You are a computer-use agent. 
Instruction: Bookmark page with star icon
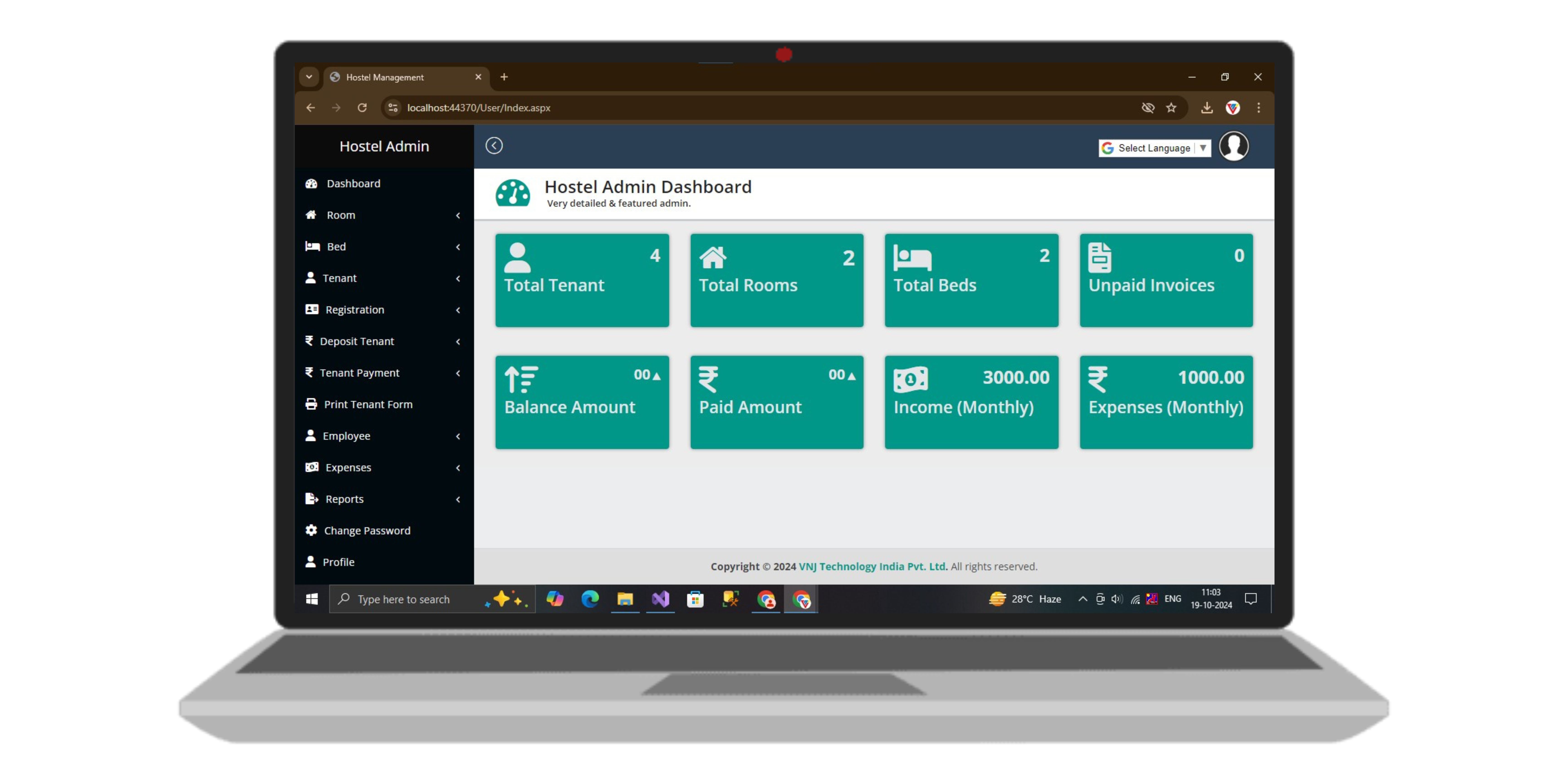pyautogui.click(x=1171, y=108)
